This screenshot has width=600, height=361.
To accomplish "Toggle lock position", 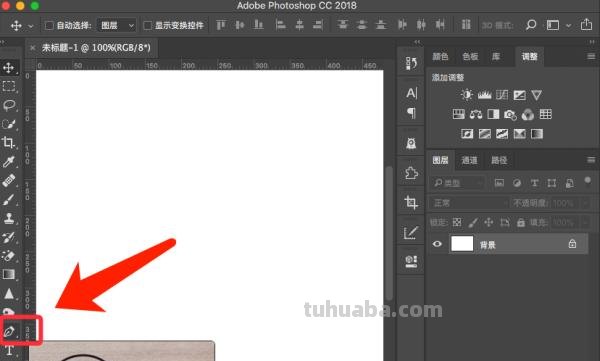I will pyautogui.click(x=489, y=222).
